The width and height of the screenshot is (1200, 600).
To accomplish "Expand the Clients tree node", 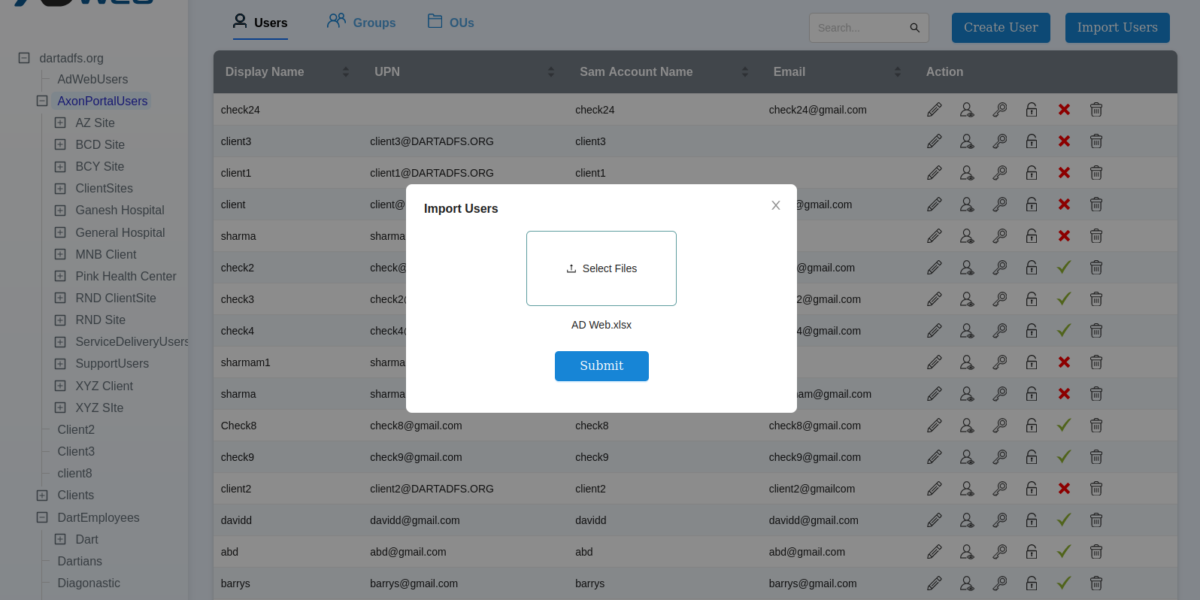I will 42,495.
